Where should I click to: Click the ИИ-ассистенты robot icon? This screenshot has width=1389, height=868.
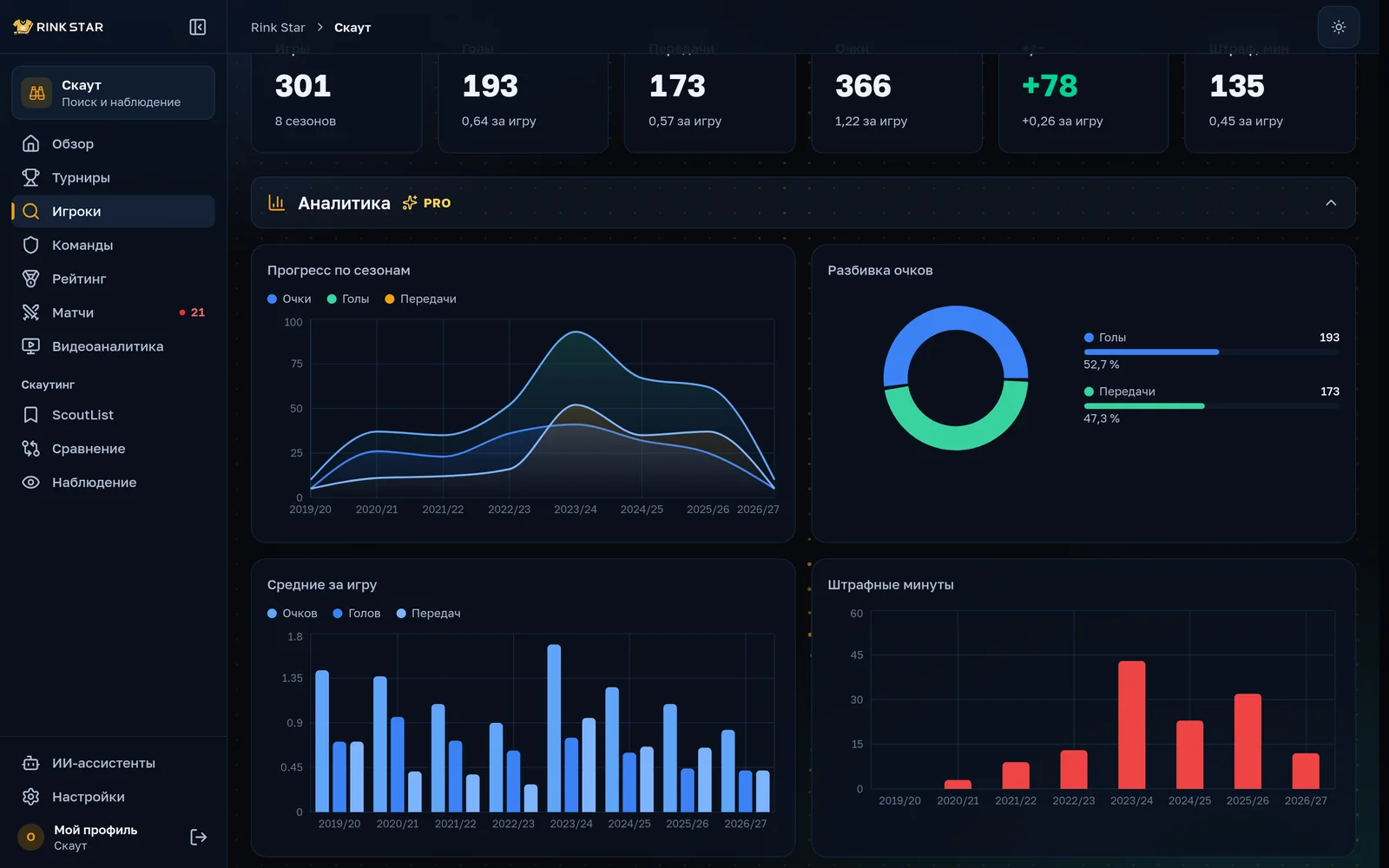[30, 763]
